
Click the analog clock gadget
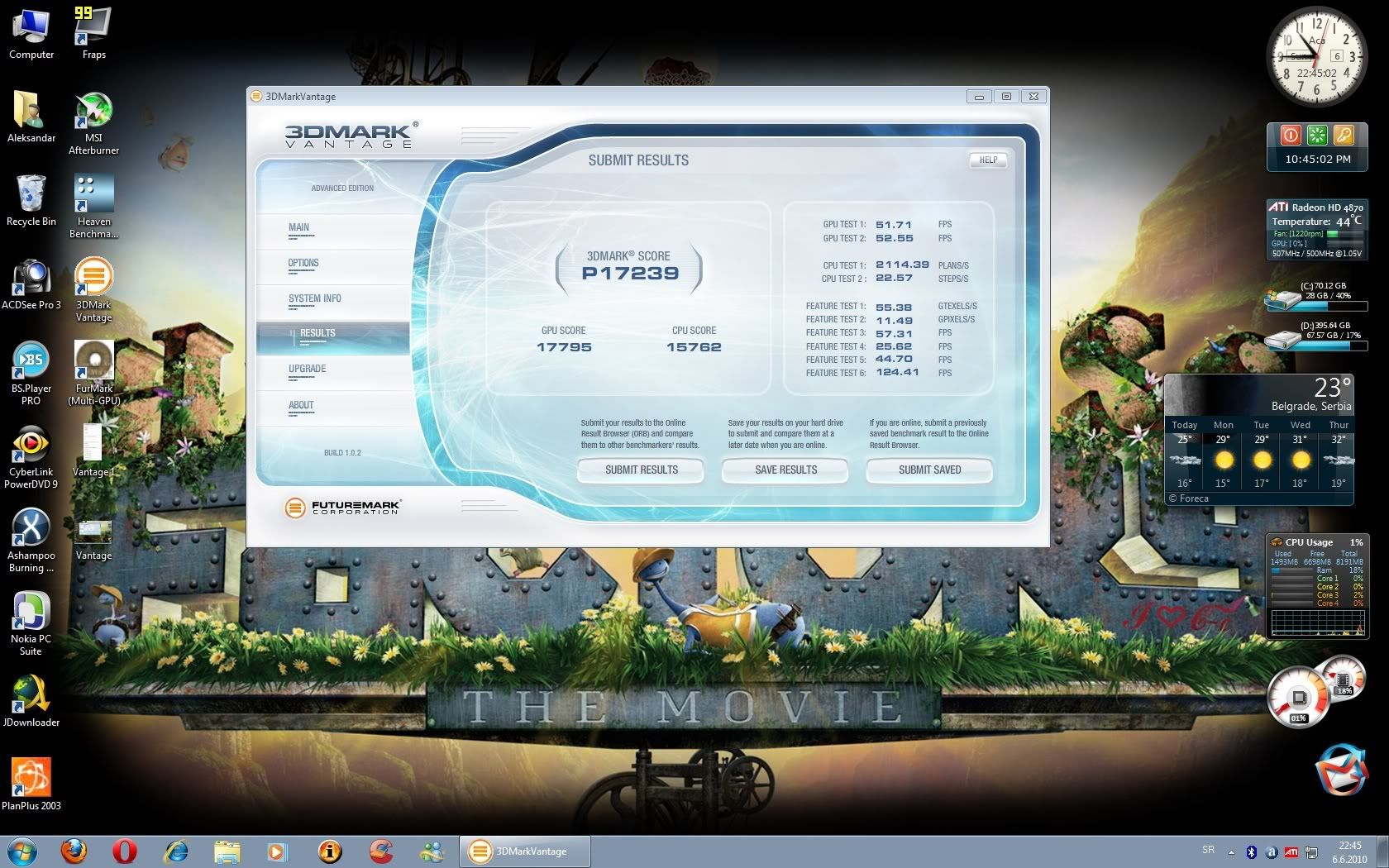pos(1317,57)
